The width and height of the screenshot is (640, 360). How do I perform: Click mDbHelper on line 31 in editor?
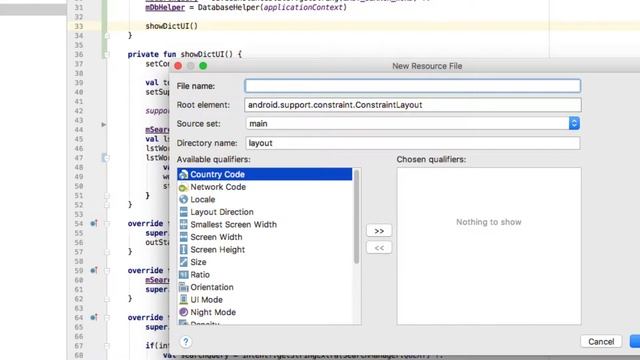click(165, 7)
